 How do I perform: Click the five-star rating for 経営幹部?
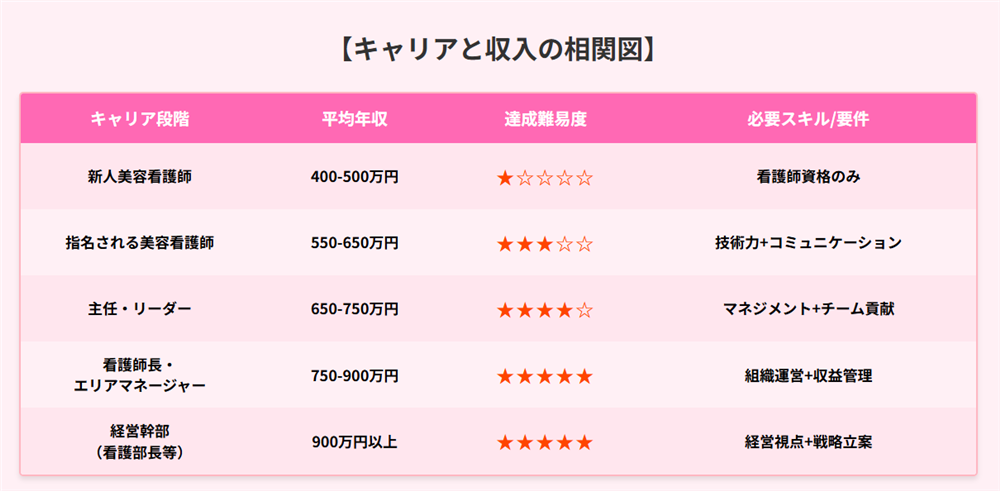pos(545,442)
